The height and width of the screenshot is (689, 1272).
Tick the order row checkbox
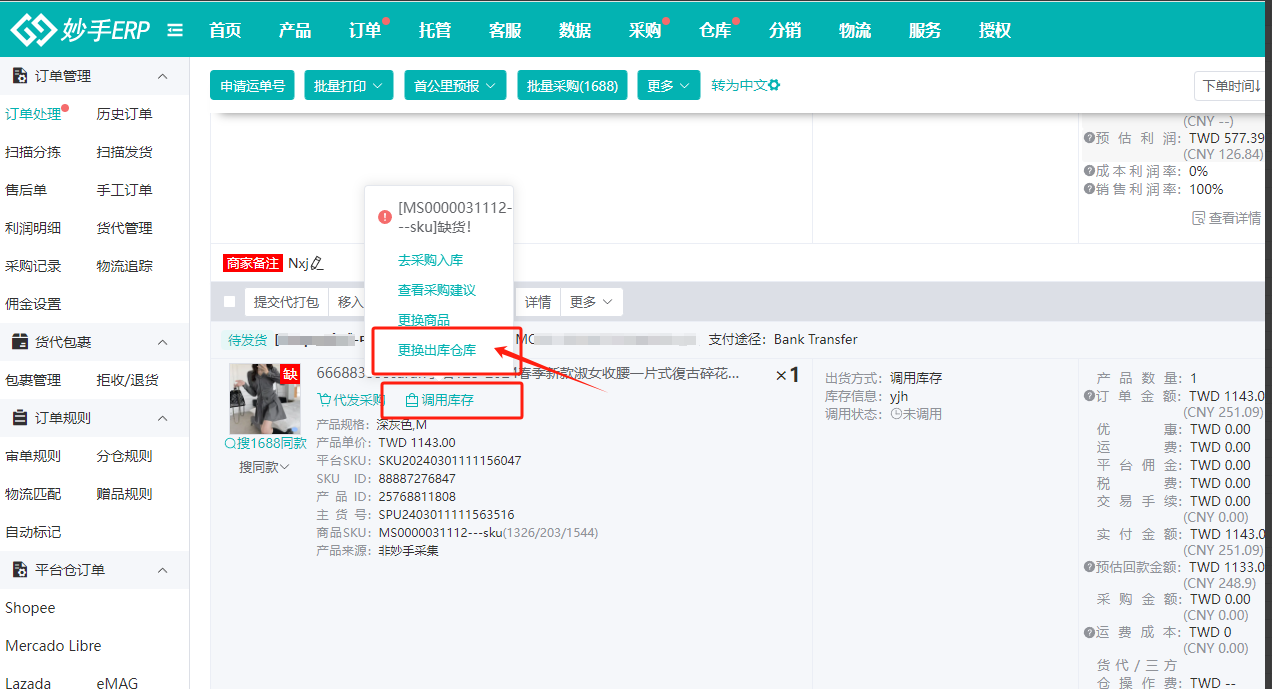(230, 302)
